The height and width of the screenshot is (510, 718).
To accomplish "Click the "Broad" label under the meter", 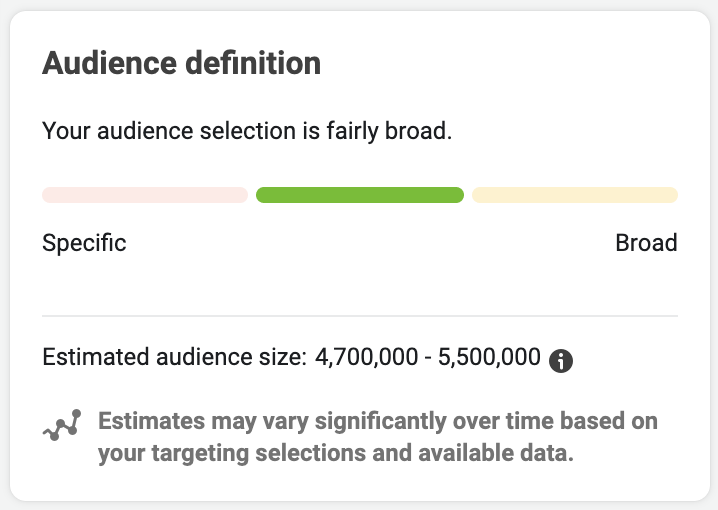I will (646, 243).
